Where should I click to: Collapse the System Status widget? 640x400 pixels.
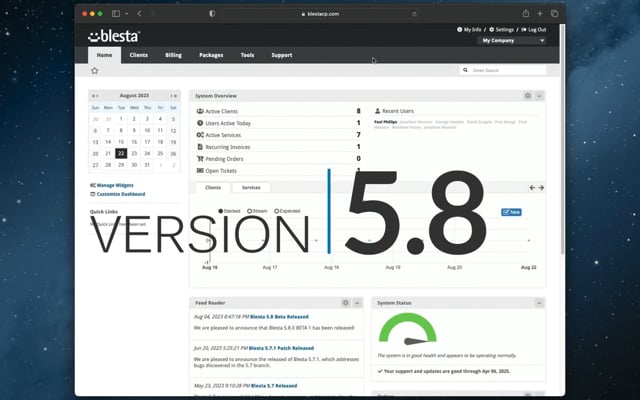tap(539, 303)
